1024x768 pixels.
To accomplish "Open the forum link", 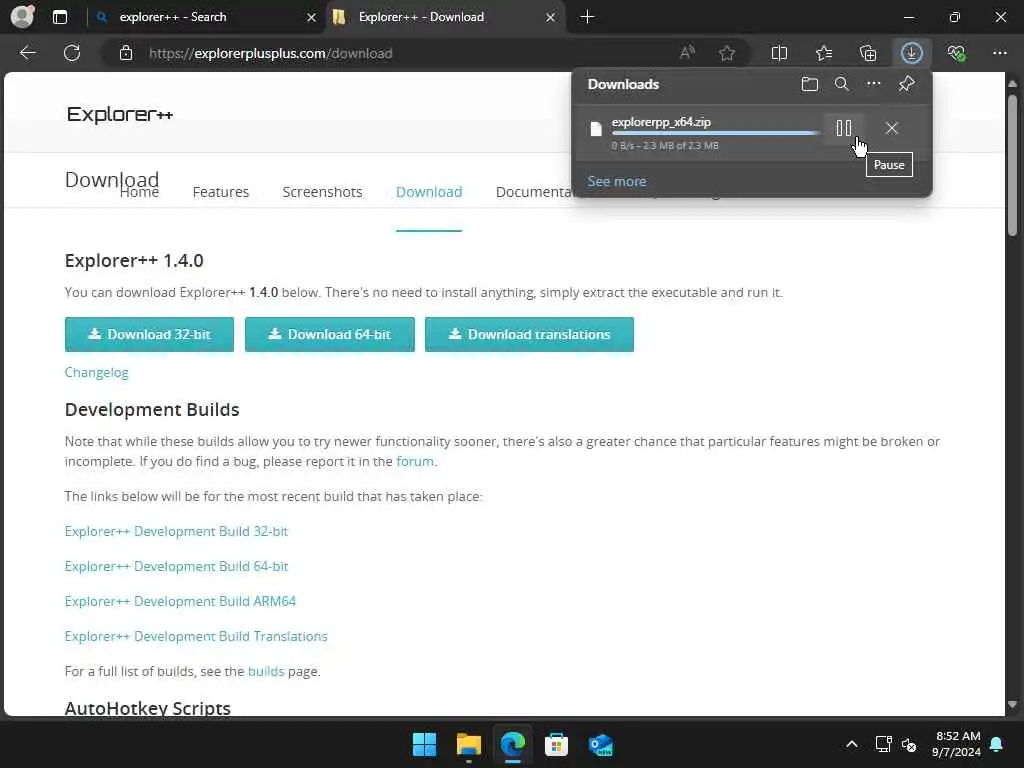I will pos(415,461).
